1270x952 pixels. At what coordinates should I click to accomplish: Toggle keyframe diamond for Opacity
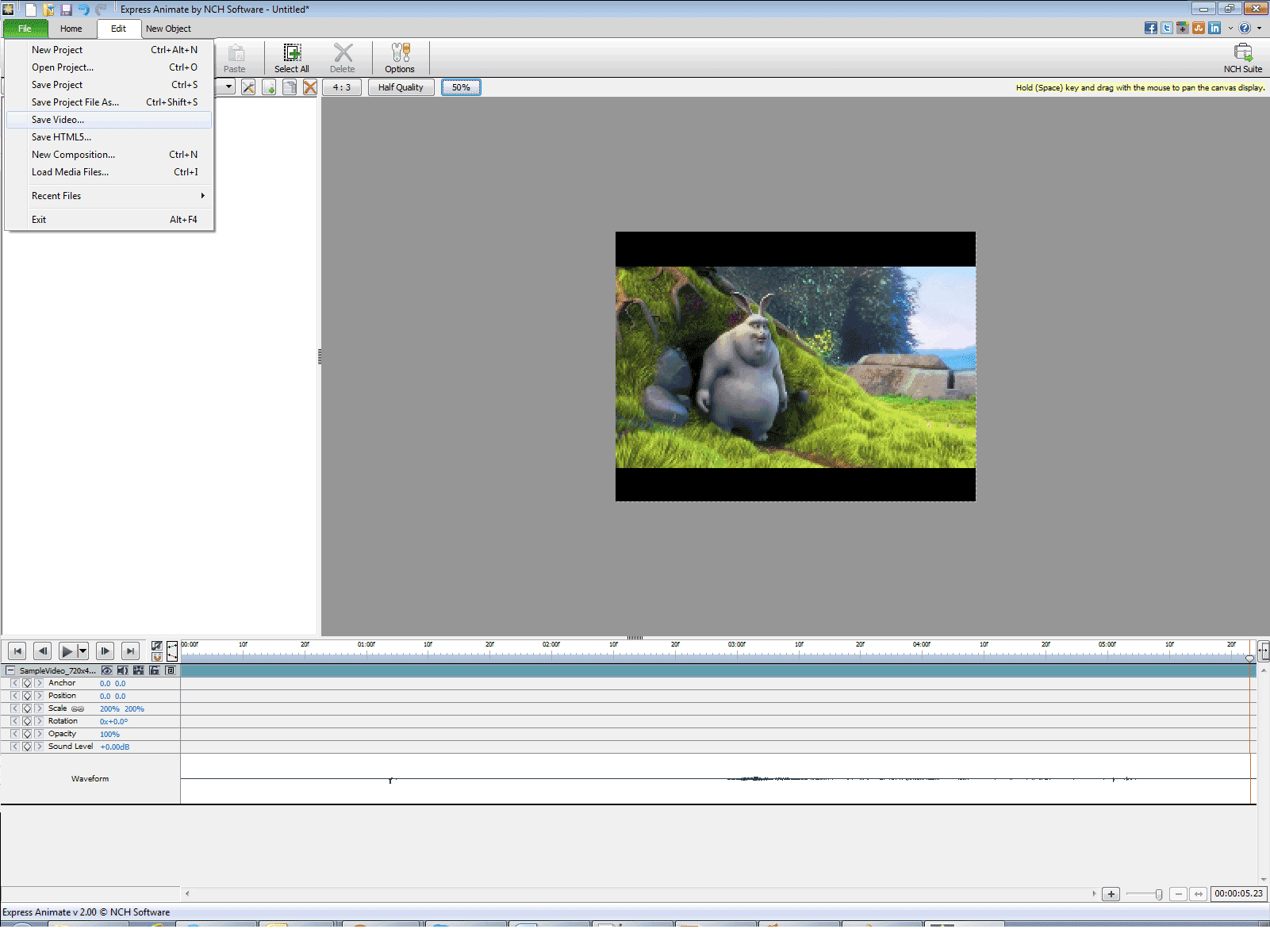(x=27, y=734)
